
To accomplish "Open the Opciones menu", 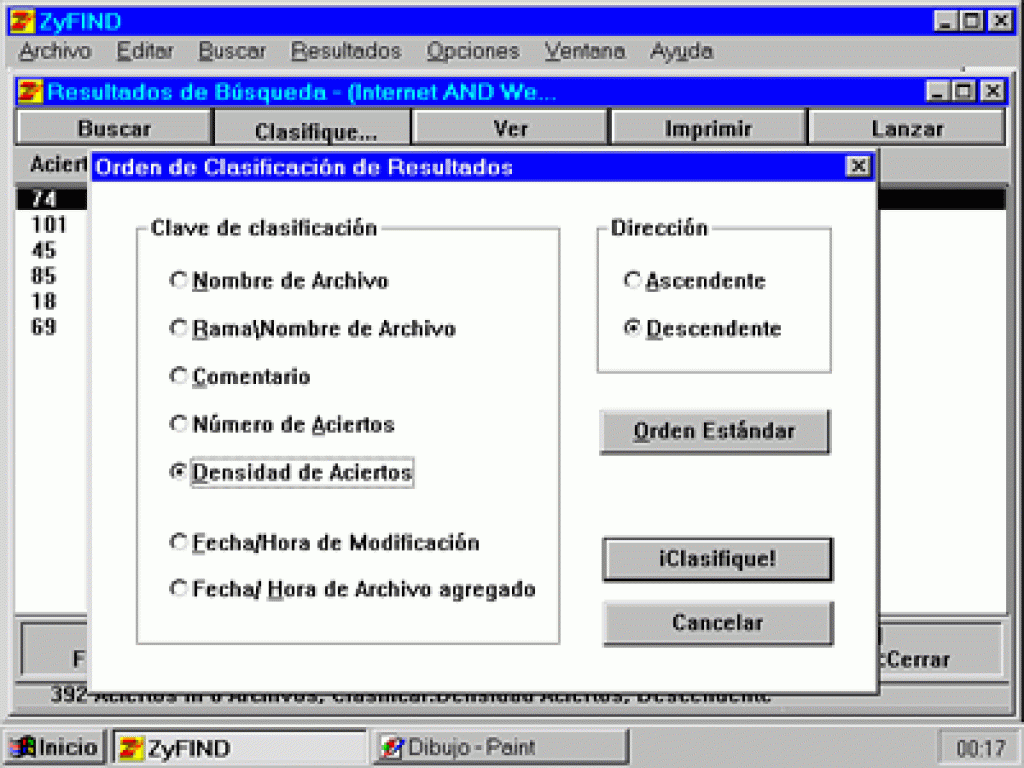I will coord(473,51).
